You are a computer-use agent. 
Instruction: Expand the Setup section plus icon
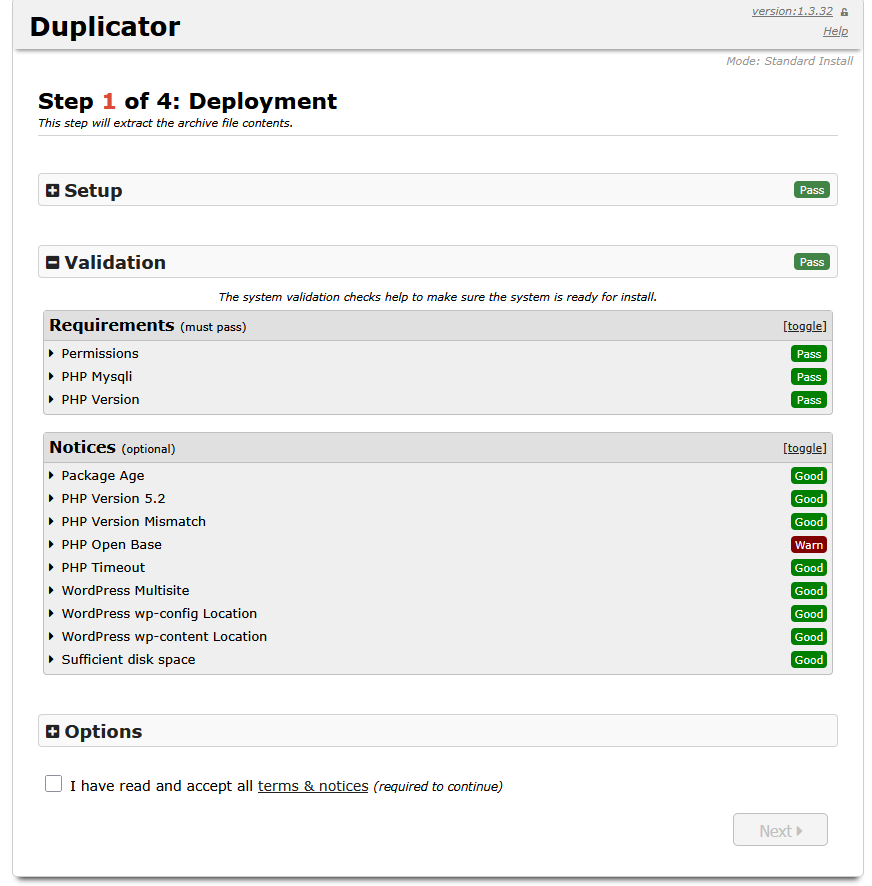pos(52,190)
